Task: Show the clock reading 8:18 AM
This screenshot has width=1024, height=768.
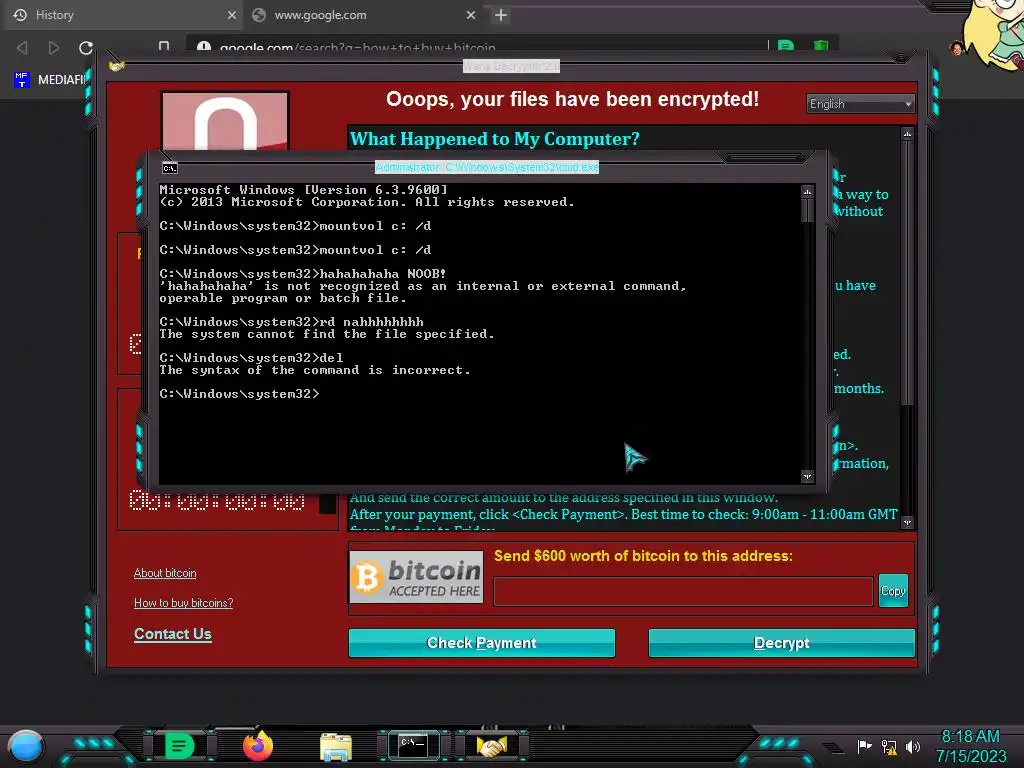Action: tap(970, 737)
